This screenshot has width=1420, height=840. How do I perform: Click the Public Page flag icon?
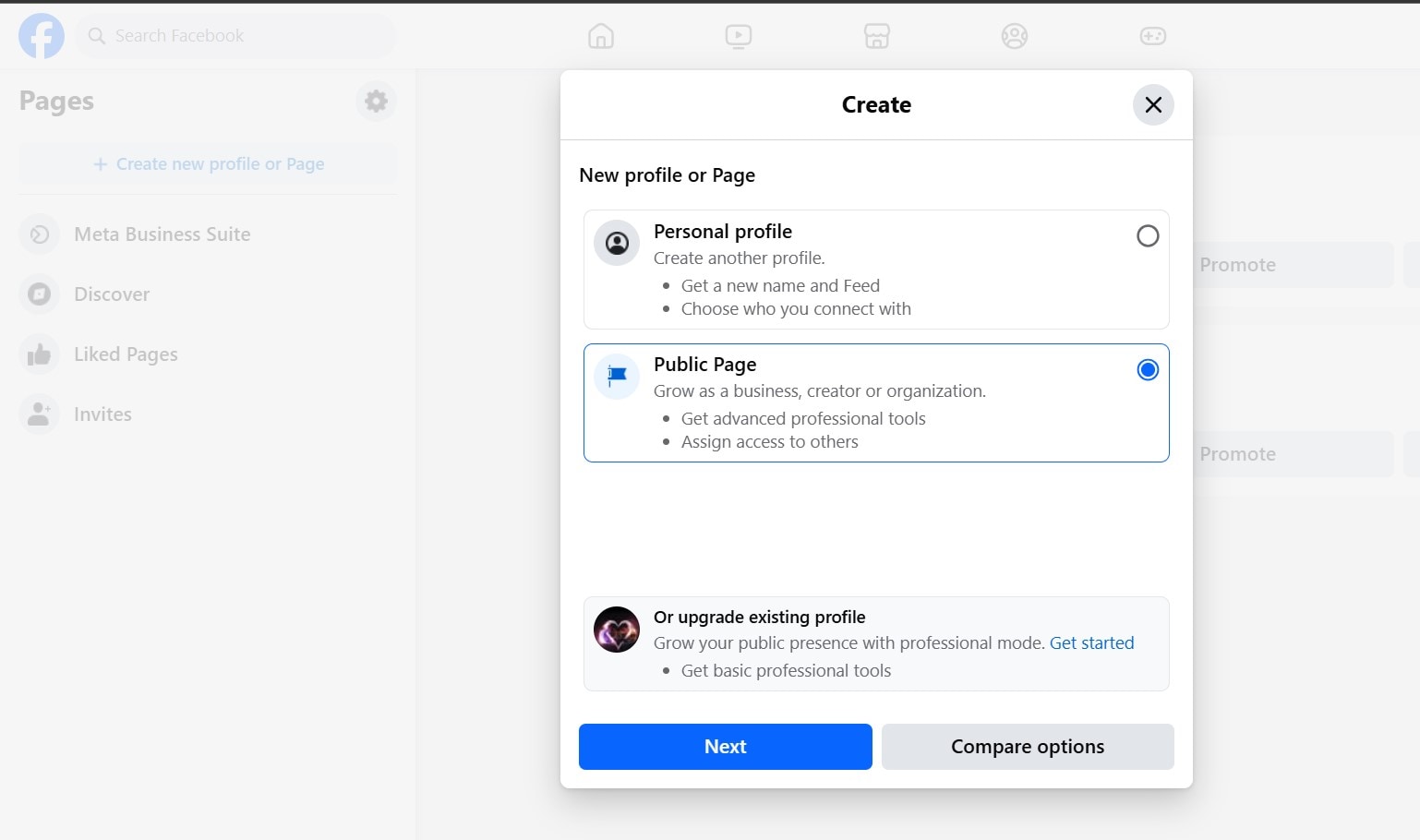pos(617,376)
